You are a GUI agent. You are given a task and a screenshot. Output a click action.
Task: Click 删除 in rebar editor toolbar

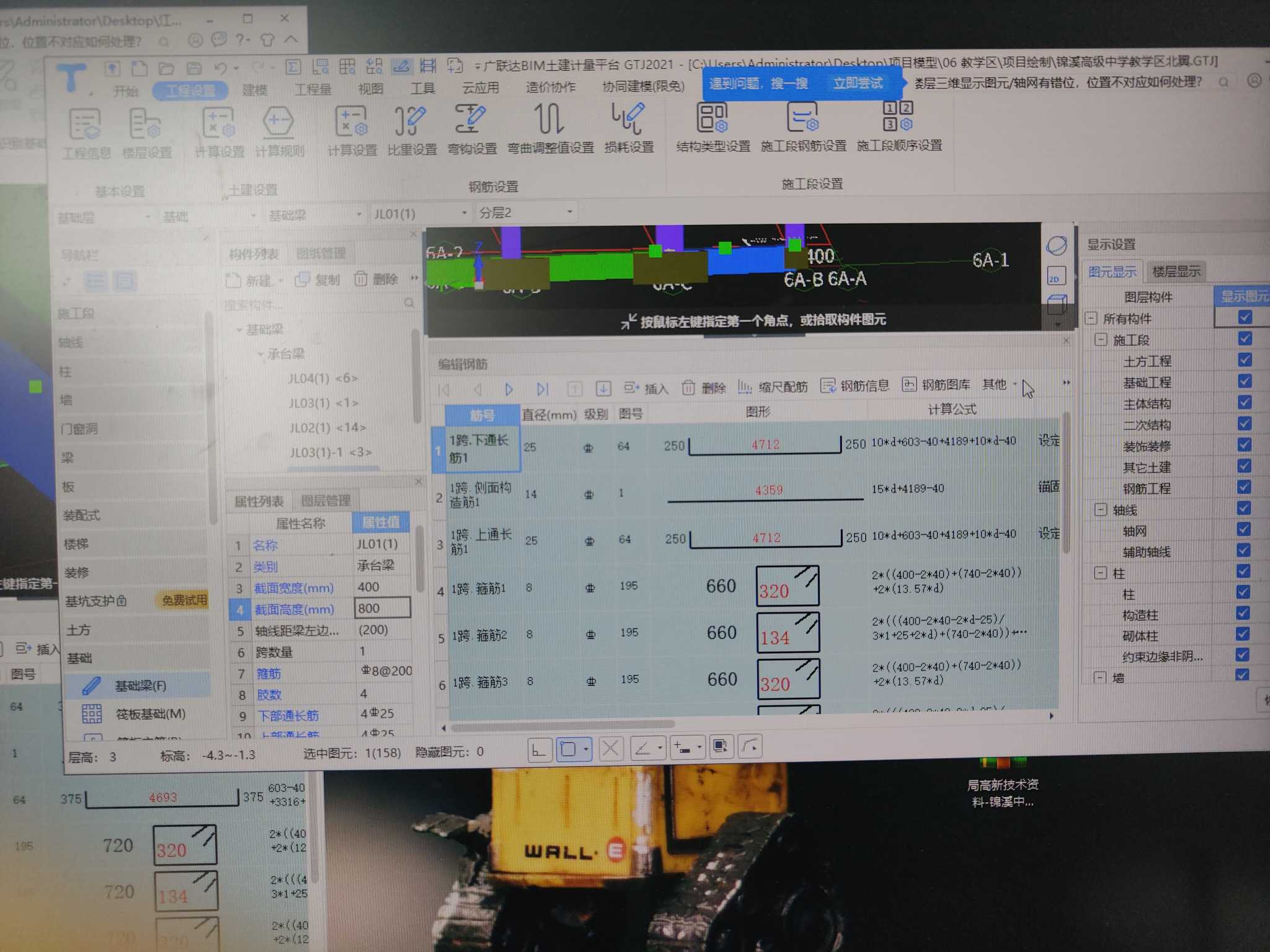[704, 388]
